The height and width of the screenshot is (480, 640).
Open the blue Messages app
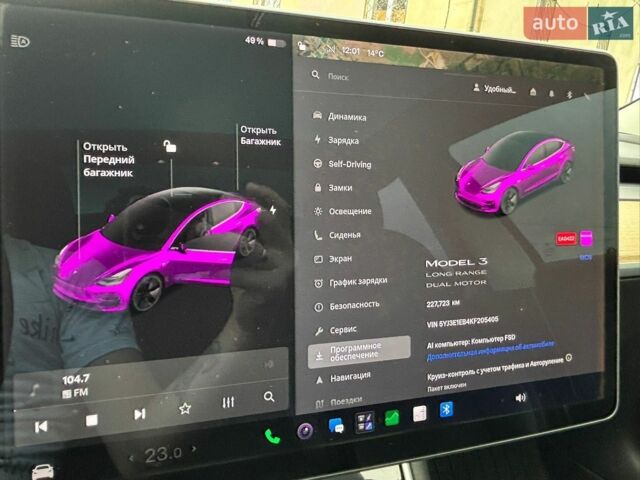tap(336, 426)
